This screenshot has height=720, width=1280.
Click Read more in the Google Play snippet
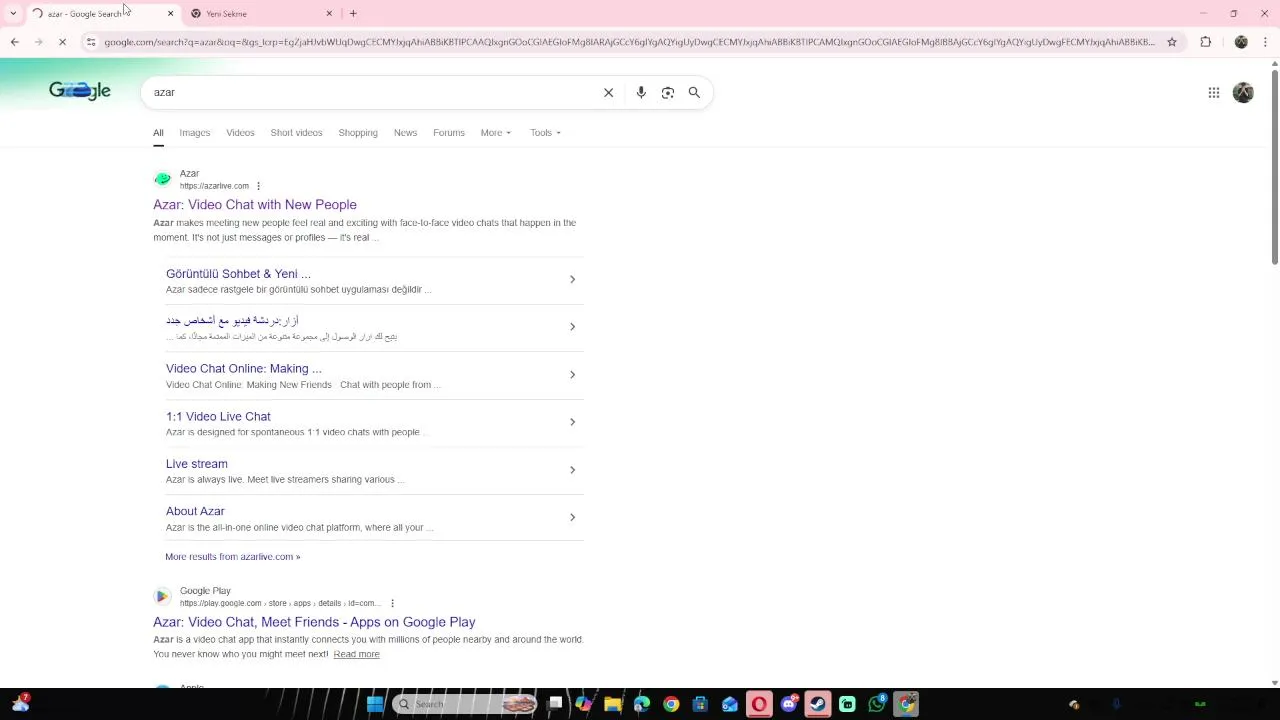coord(356,654)
